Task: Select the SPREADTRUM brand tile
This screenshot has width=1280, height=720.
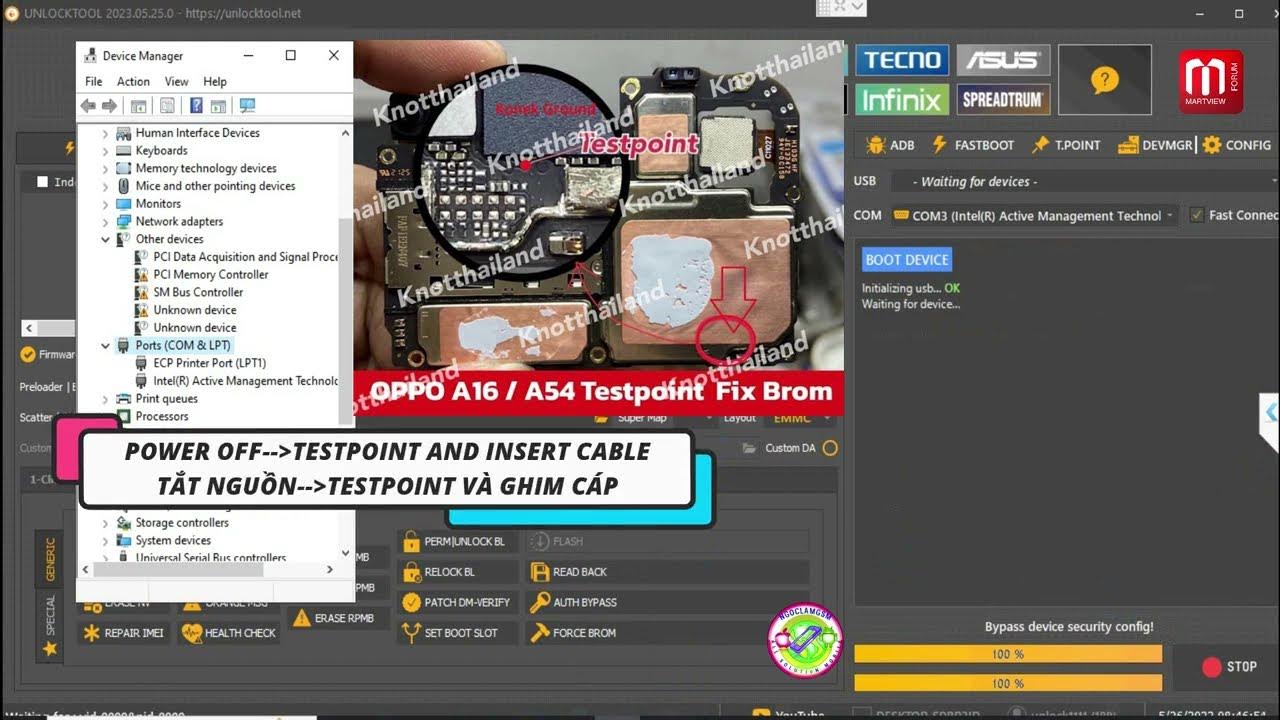Action: tap(1003, 99)
